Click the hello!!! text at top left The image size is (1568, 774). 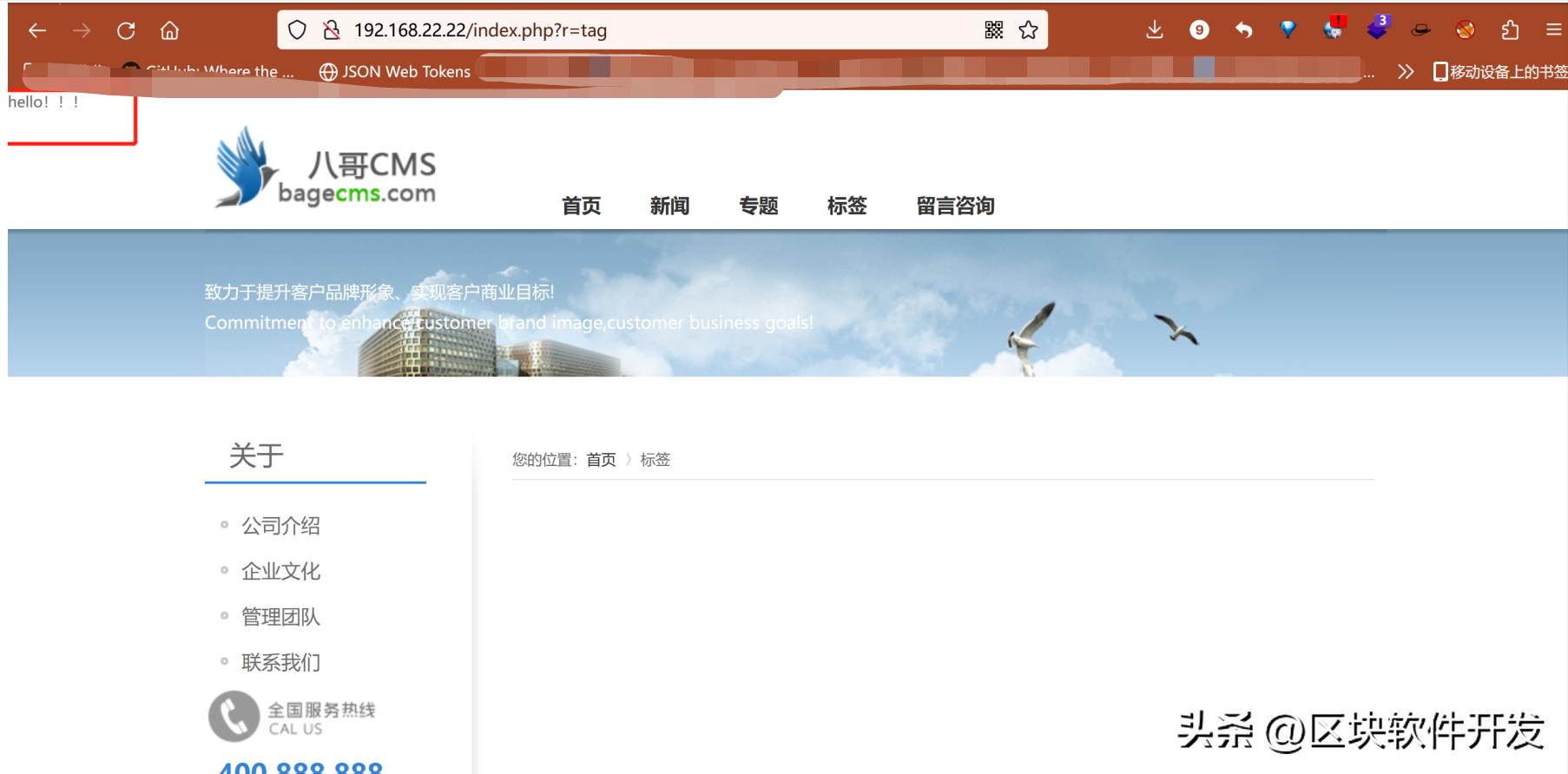pos(43,102)
